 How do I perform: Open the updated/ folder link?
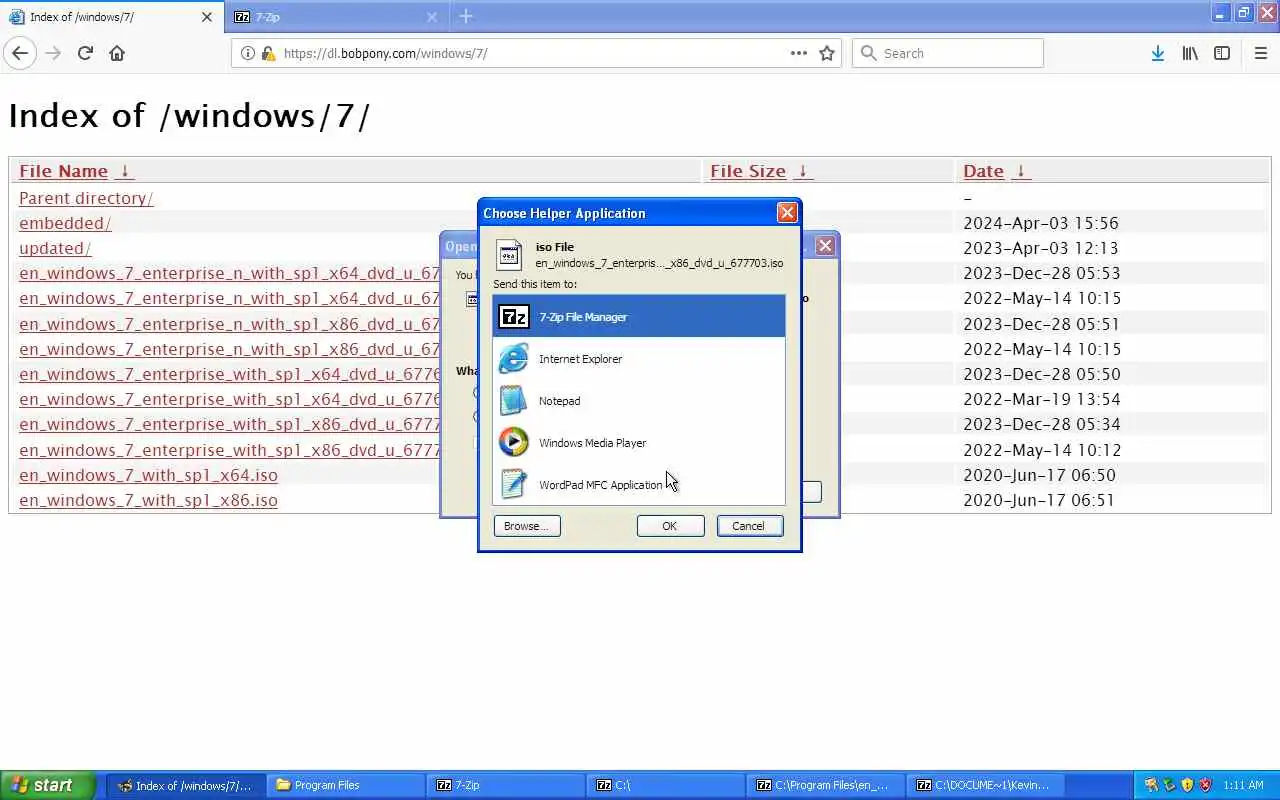(x=55, y=248)
